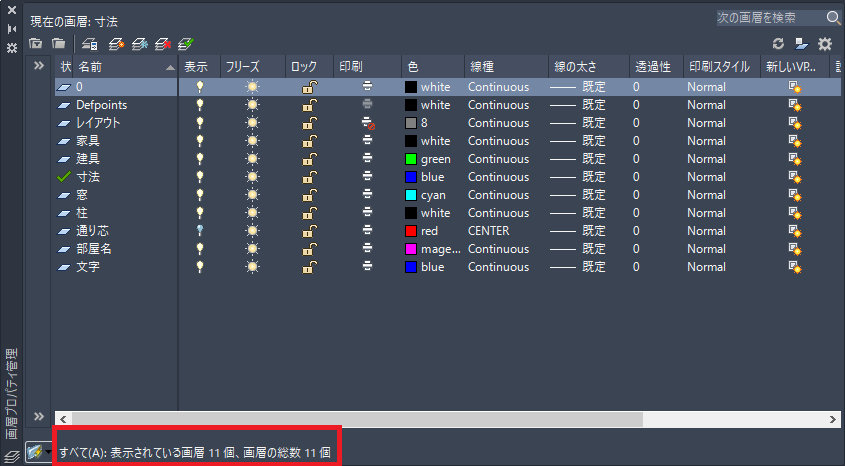Toggle plot icon for 家具 layer
This screenshot has height=466, width=845.
coord(368,141)
